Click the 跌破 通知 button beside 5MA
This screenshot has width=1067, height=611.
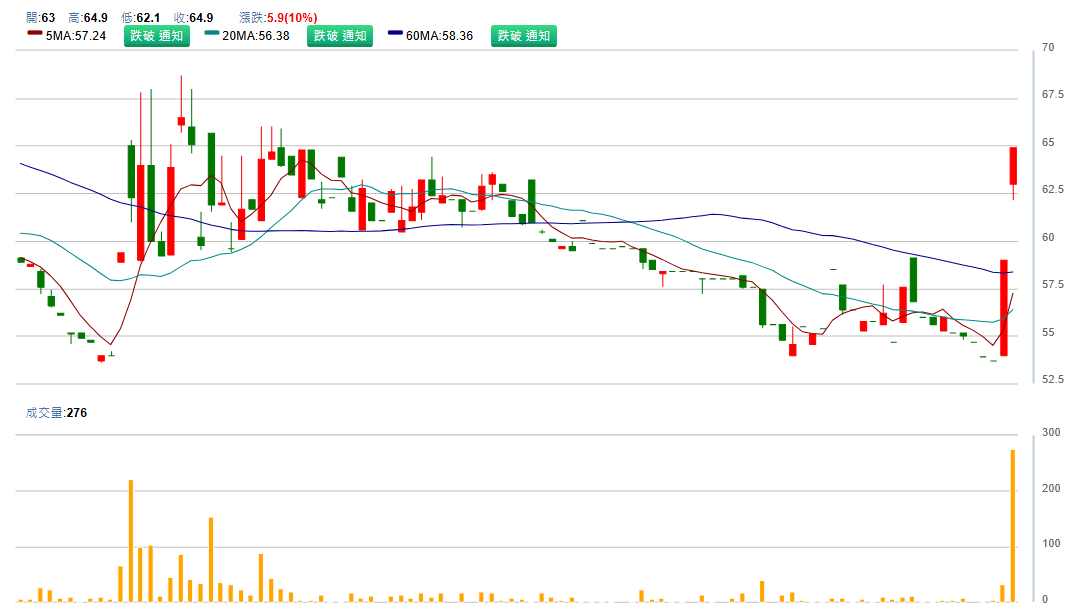click(156, 36)
